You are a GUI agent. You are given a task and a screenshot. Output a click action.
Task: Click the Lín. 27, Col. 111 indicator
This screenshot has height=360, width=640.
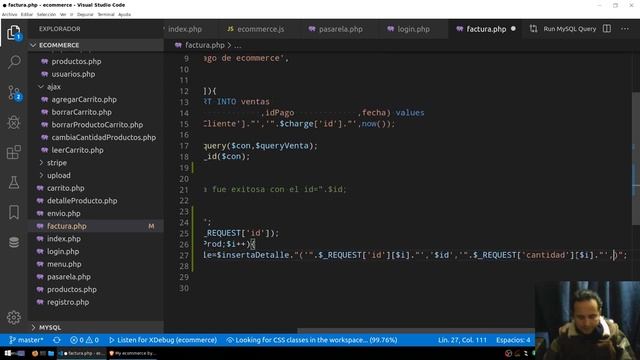pos(462,340)
